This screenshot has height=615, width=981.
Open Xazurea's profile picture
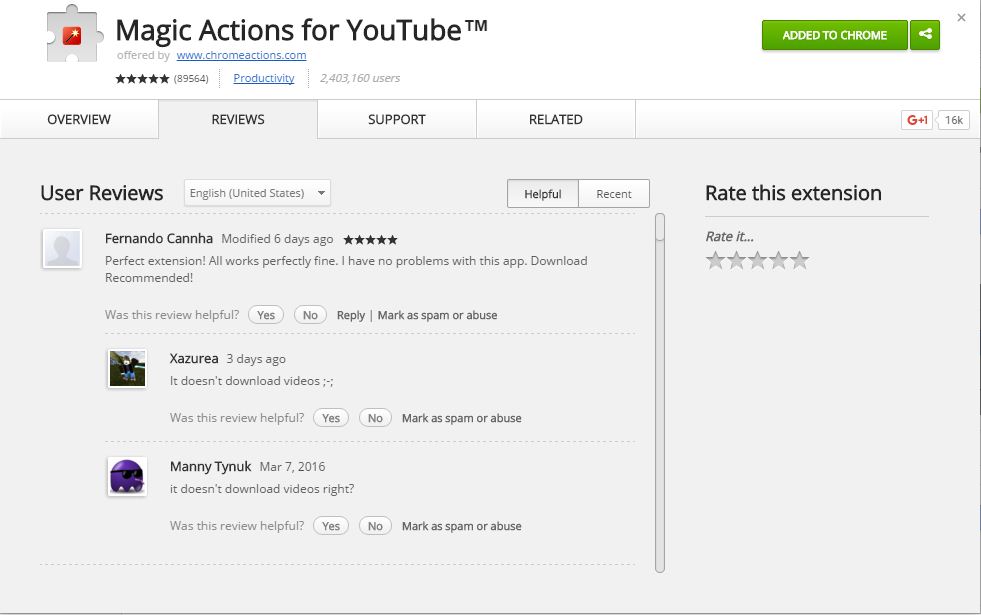[x=127, y=368]
